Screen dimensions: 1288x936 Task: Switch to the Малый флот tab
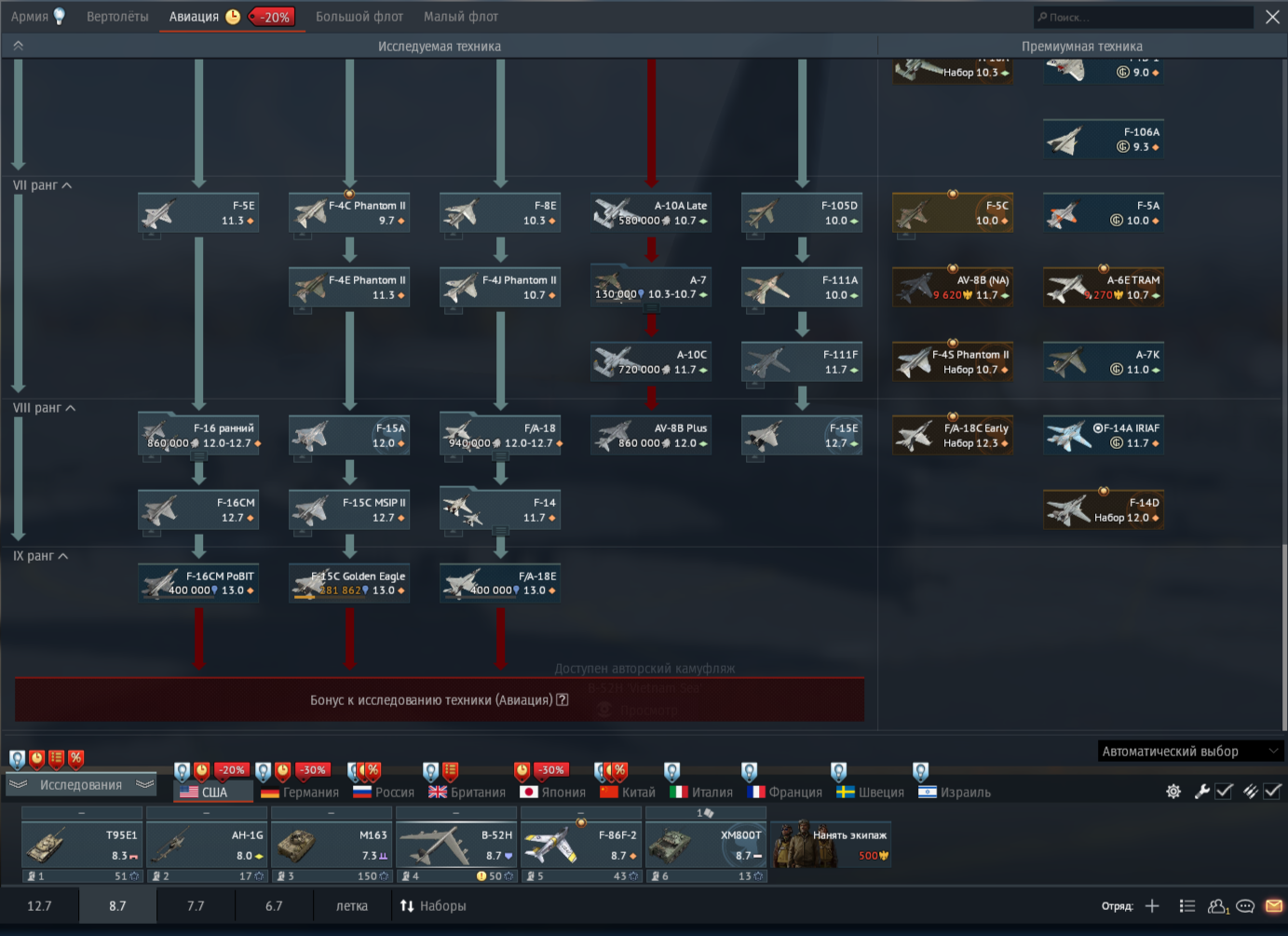pos(461,17)
